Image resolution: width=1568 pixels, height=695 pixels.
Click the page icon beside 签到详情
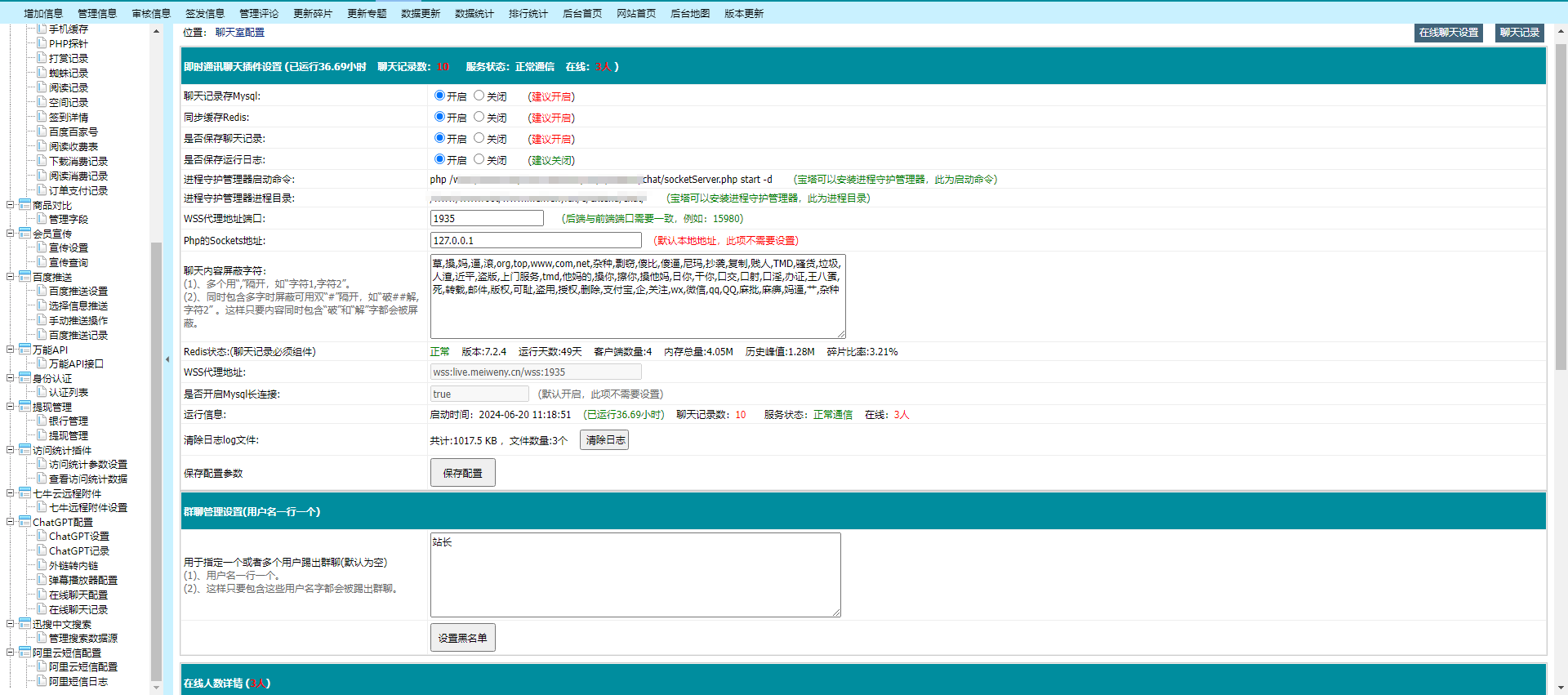click(x=42, y=117)
